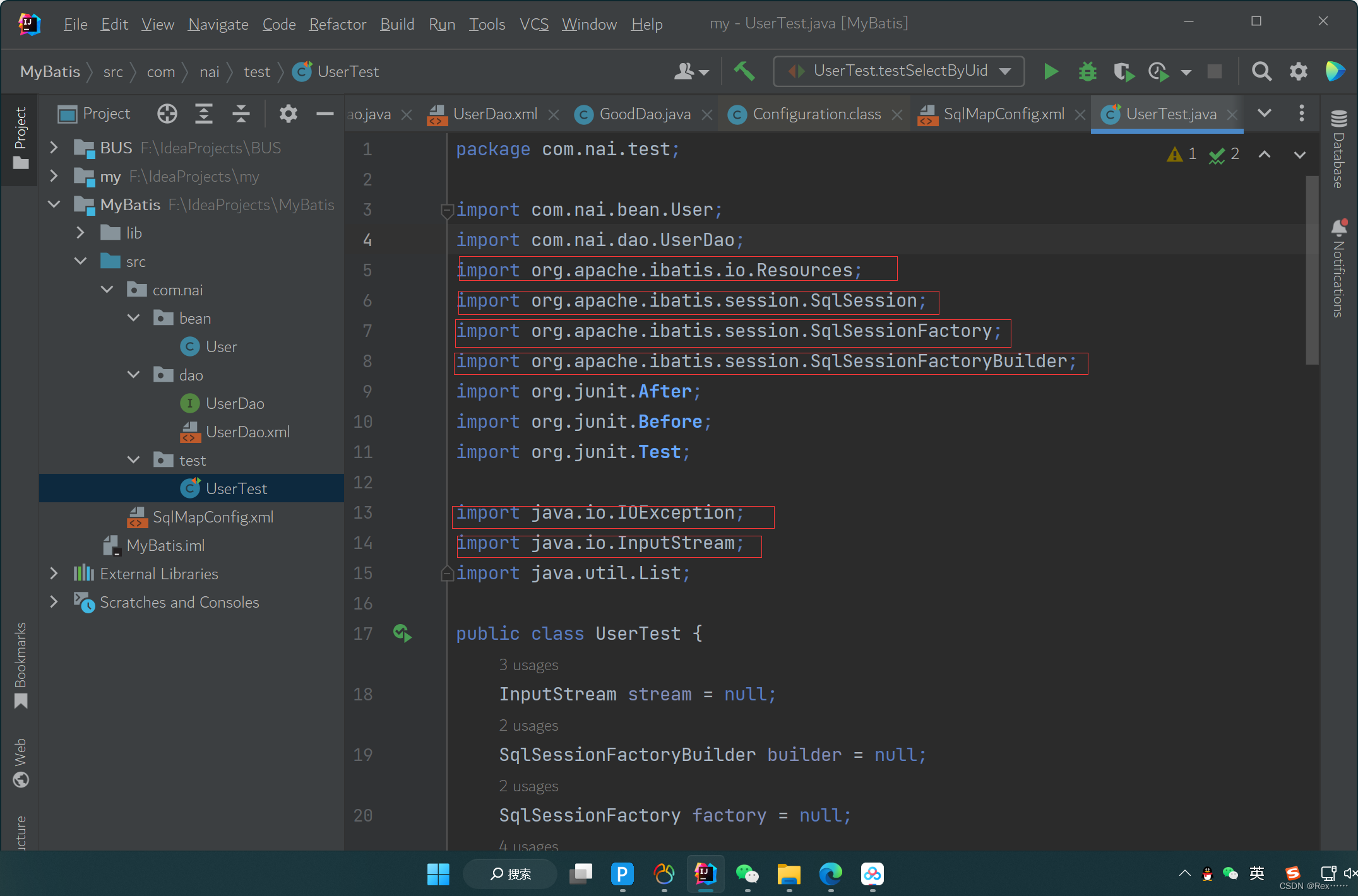Toggle the Notifications tool window
Viewport: 1358px width, 896px height.
tap(1338, 269)
